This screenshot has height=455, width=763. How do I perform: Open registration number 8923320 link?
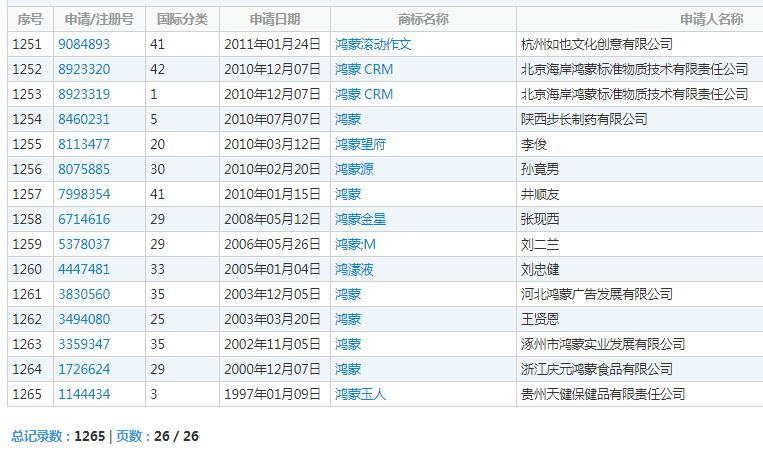click(x=84, y=69)
